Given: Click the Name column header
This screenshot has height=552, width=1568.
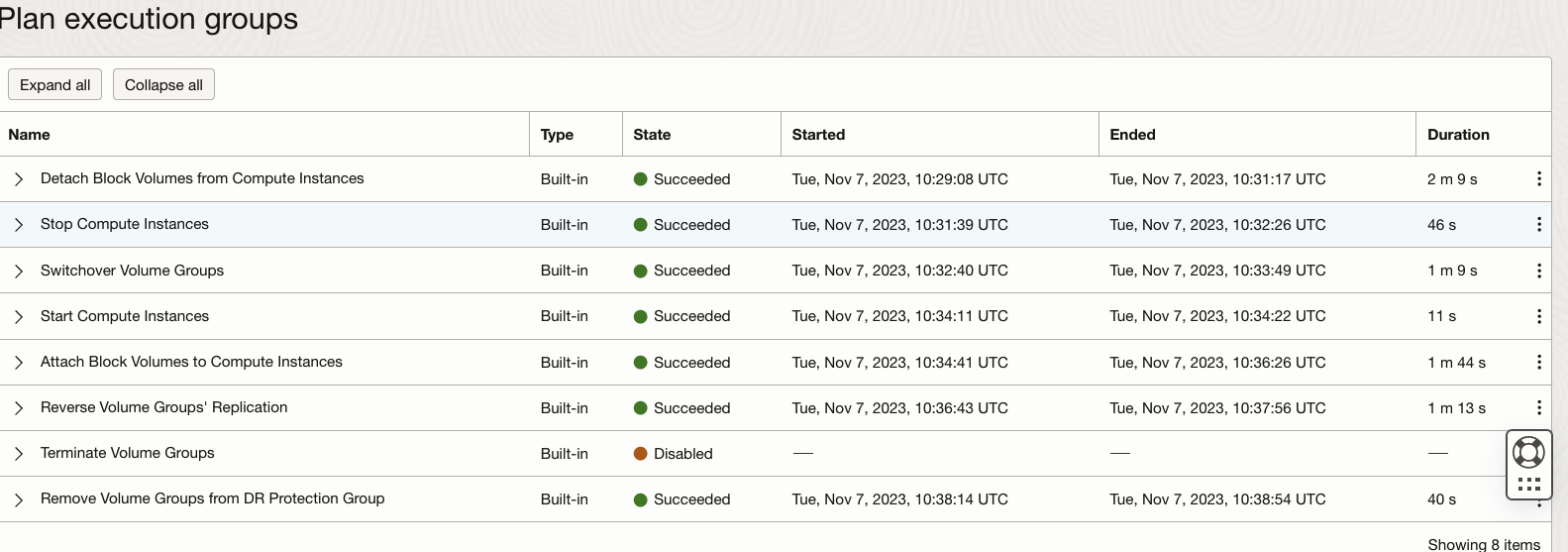Looking at the screenshot, I should click(x=30, y=135).
